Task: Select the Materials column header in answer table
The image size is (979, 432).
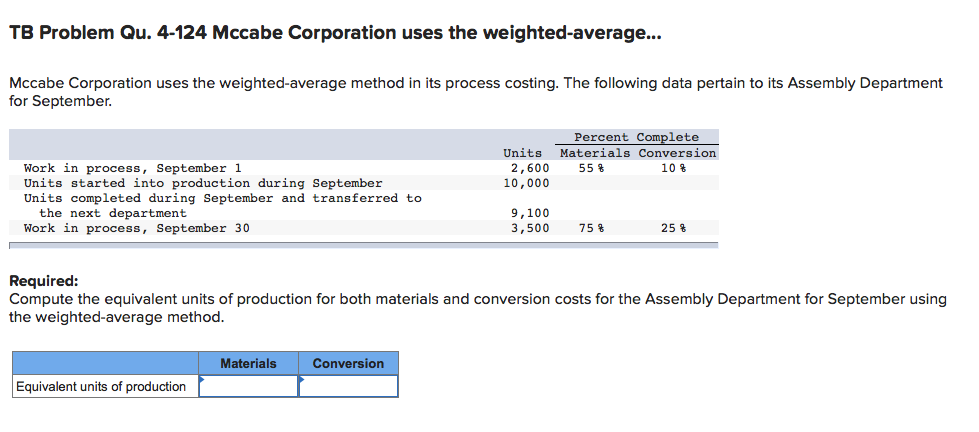Action: click(x=248, y=363)
